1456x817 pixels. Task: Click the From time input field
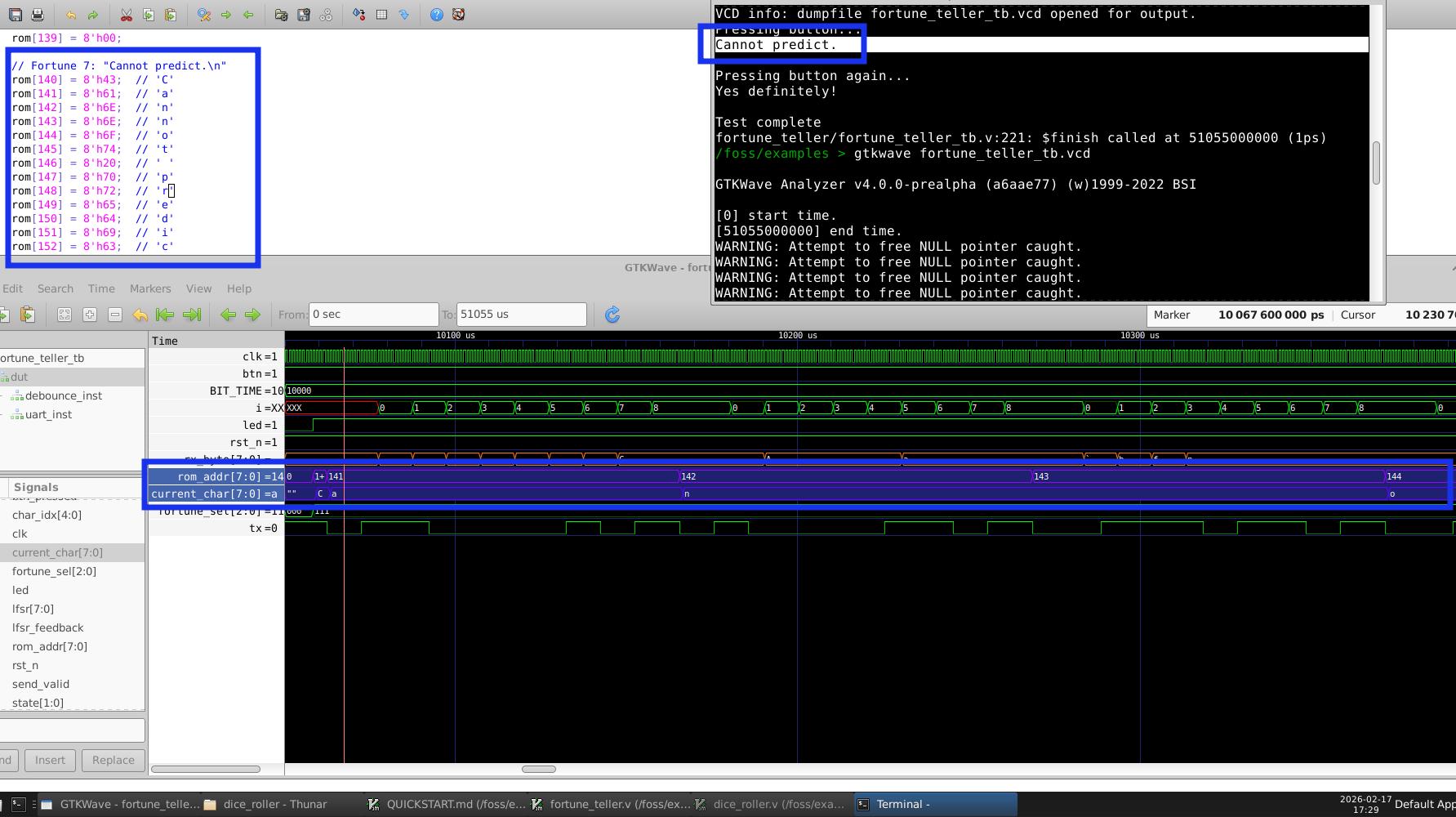(x=373, y=315)
